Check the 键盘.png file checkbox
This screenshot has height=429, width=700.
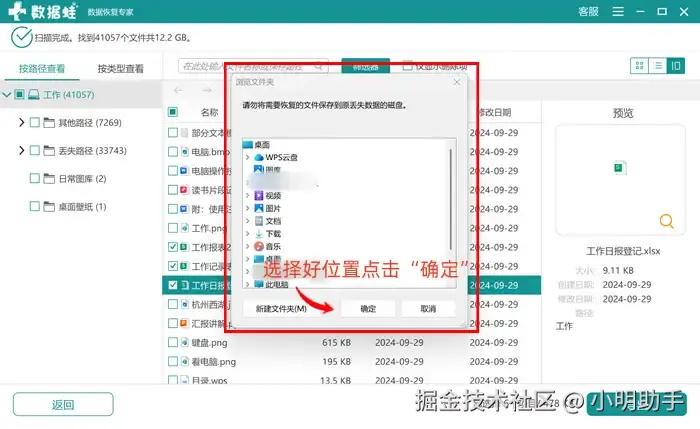click(173, 342)
